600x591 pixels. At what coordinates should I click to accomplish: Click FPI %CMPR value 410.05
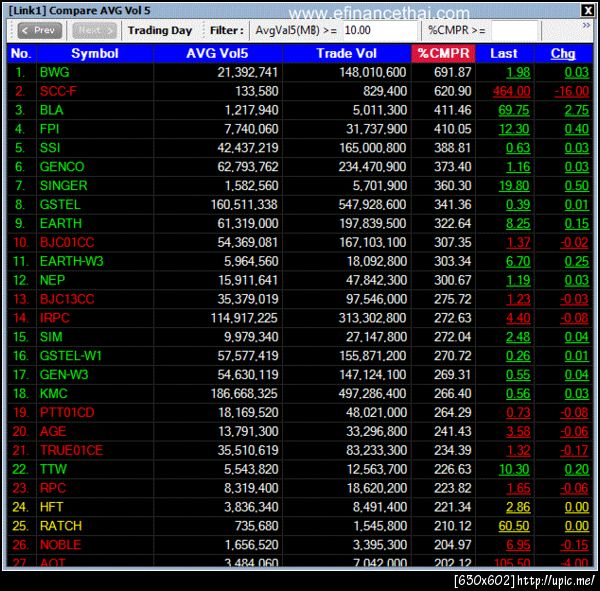pyautogui.click(x=453, y=129)
